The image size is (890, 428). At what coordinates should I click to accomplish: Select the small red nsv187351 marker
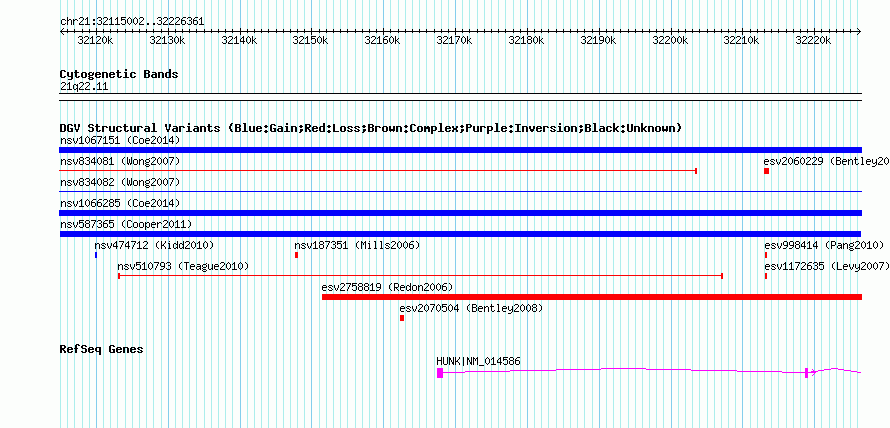296,255
